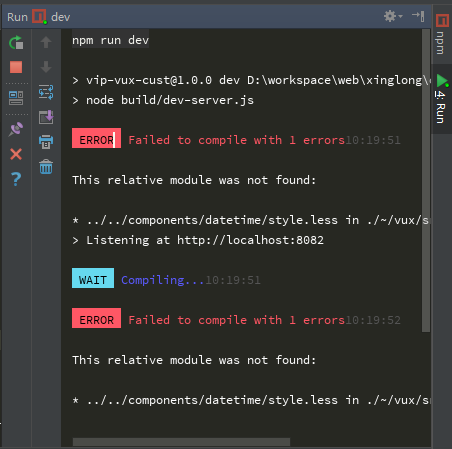Viewport: 452px width, 449px height.
Task: Open the http://localhost:8082 link
Action: [x=250, y=240]
